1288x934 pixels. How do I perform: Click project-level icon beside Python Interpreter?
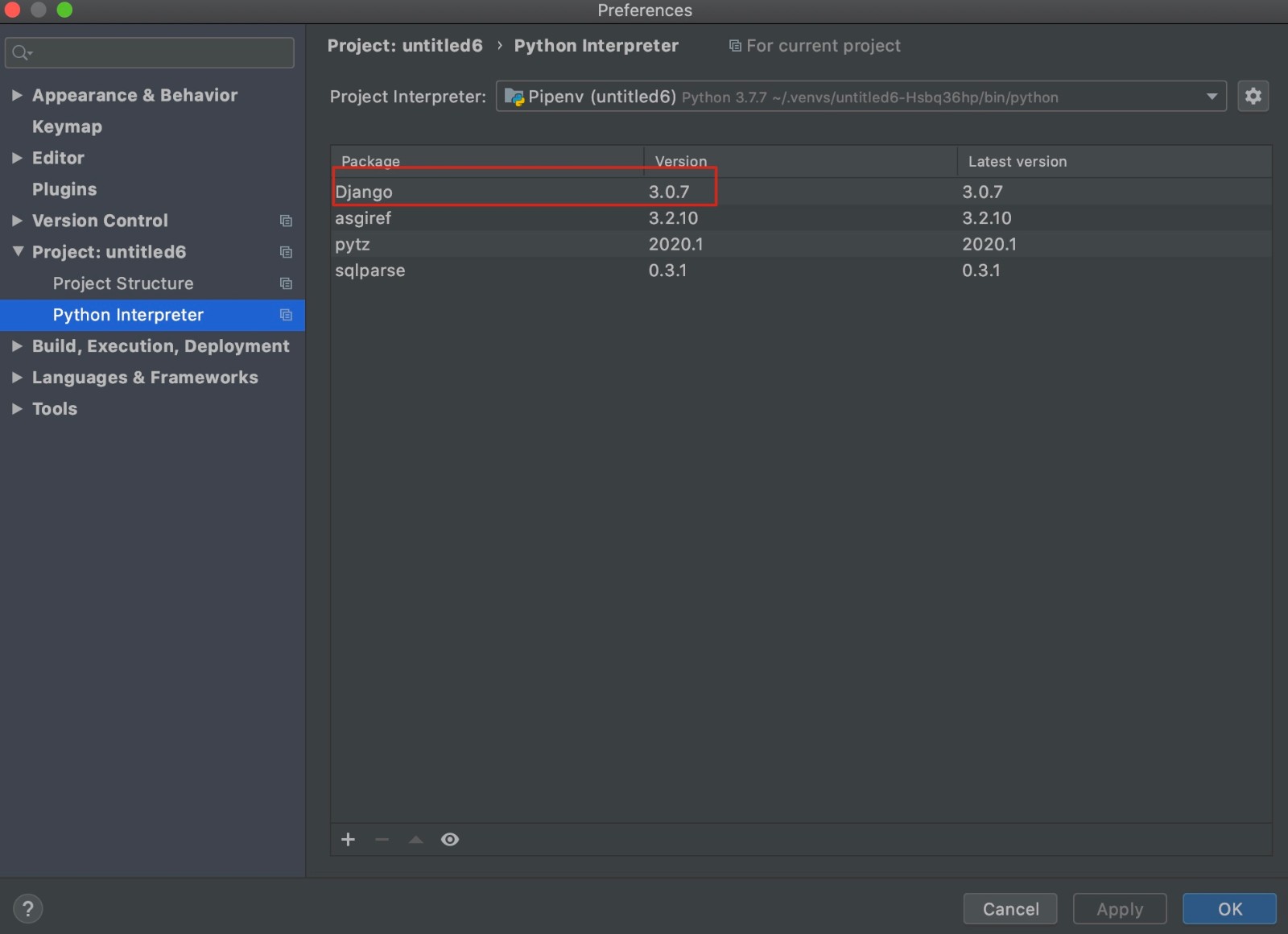[286, 315]
